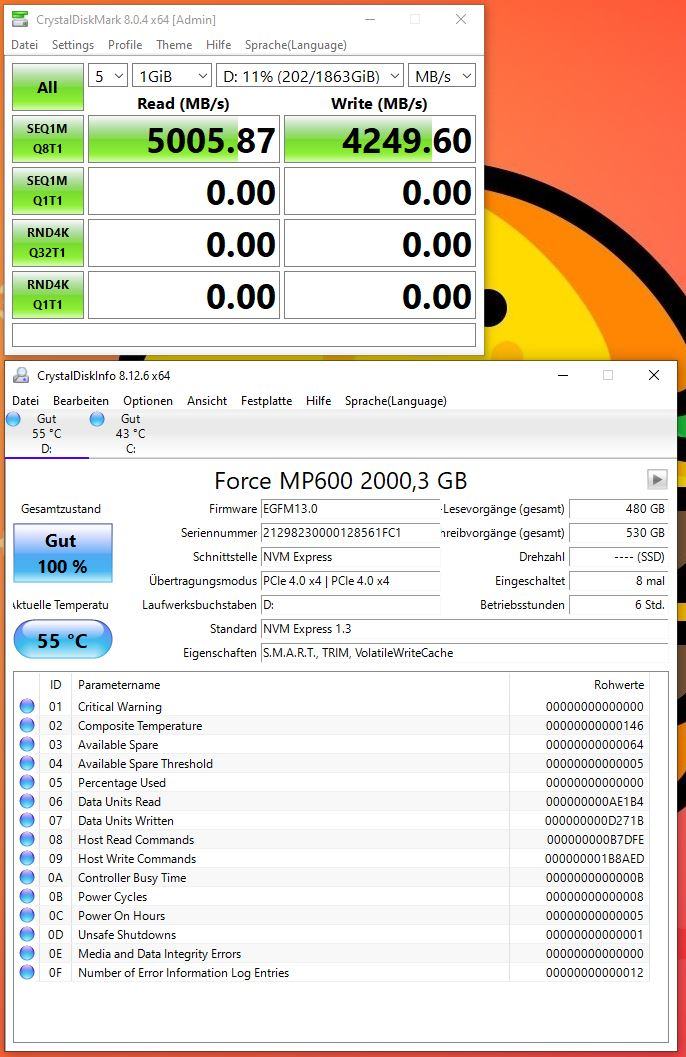Viewport: 686px width, 1057px height.
Task: Click the status orb beside Power Cycles
Action: pos(27,896)
